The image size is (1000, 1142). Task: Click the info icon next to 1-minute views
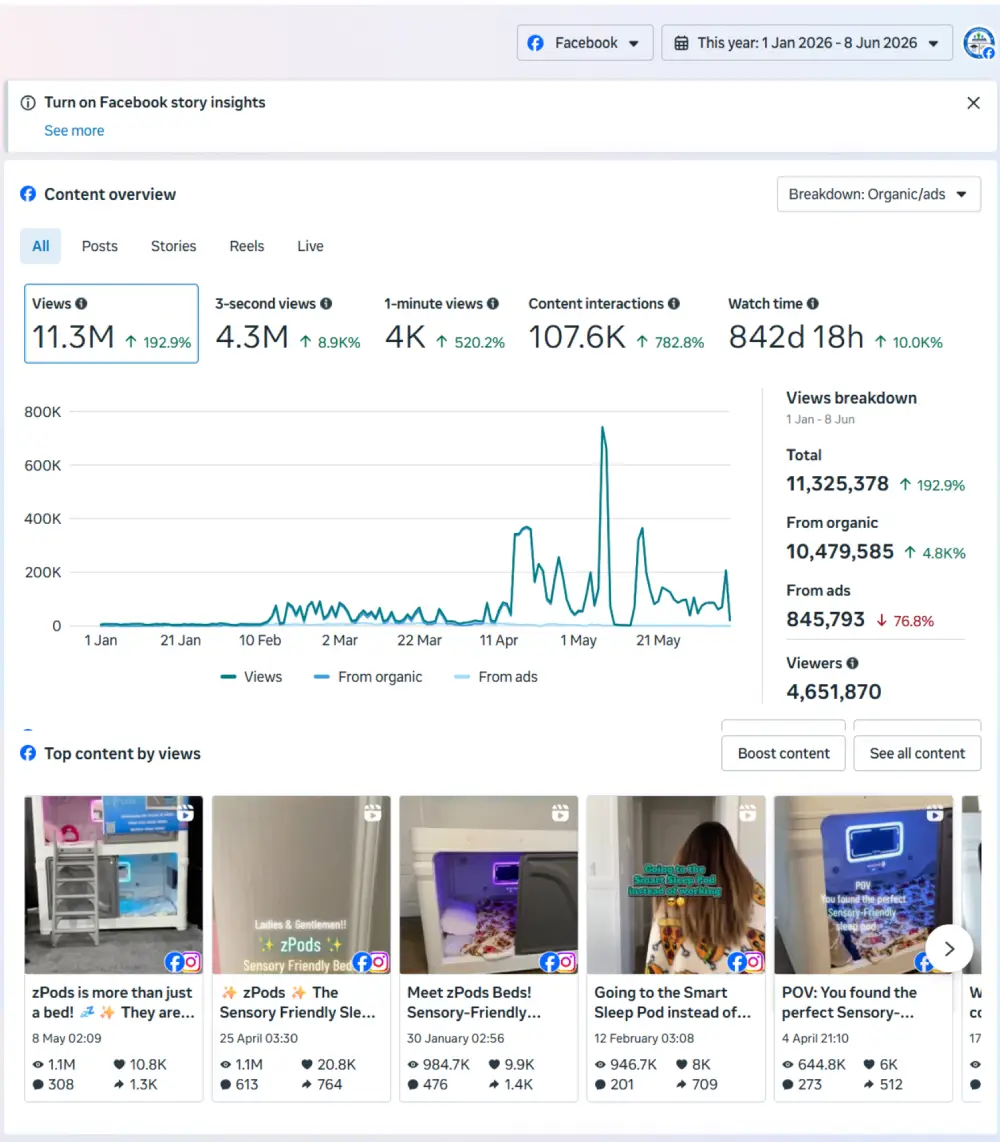493,304
